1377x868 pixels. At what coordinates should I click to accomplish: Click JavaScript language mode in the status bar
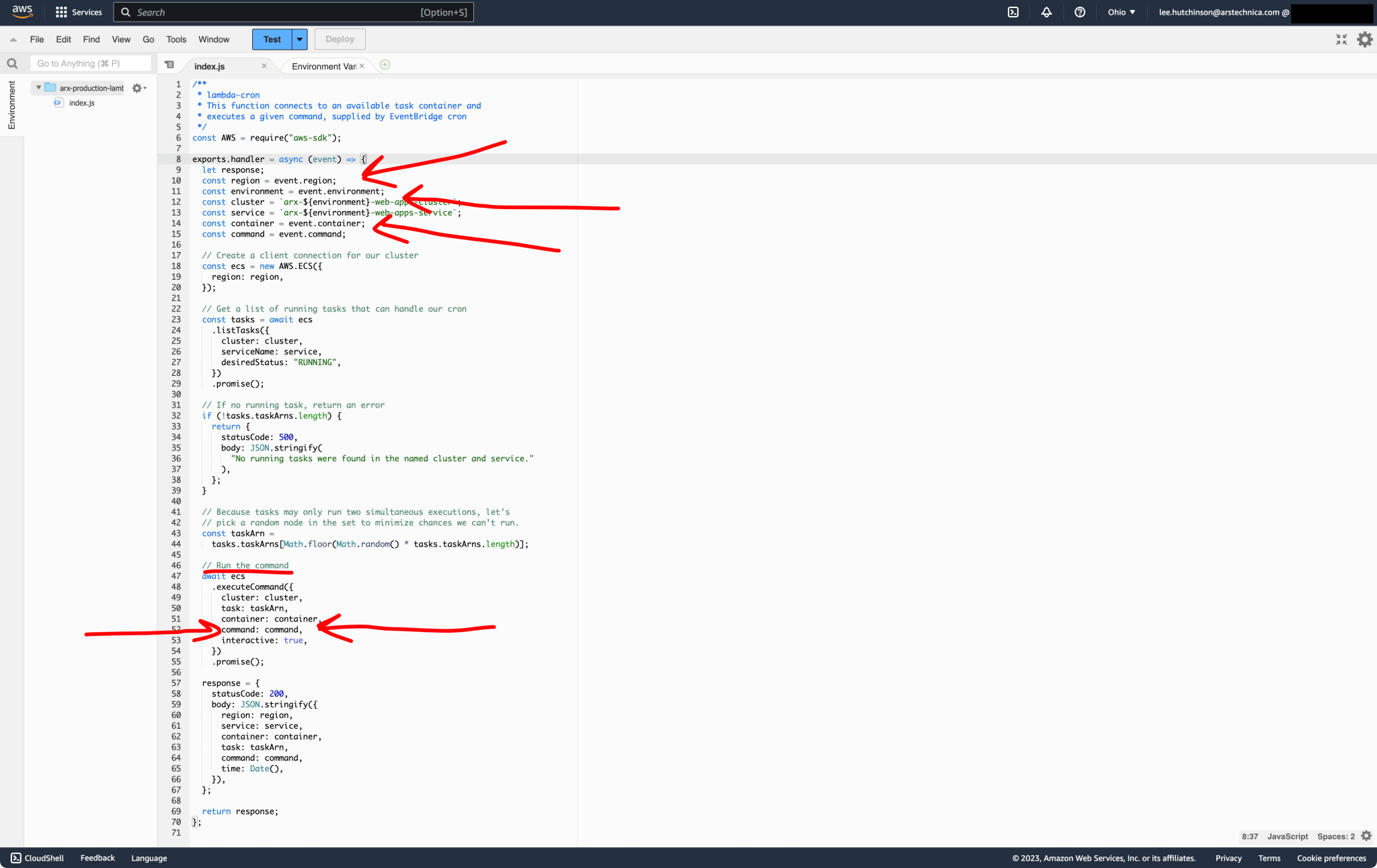click(x=1286, y=836)
